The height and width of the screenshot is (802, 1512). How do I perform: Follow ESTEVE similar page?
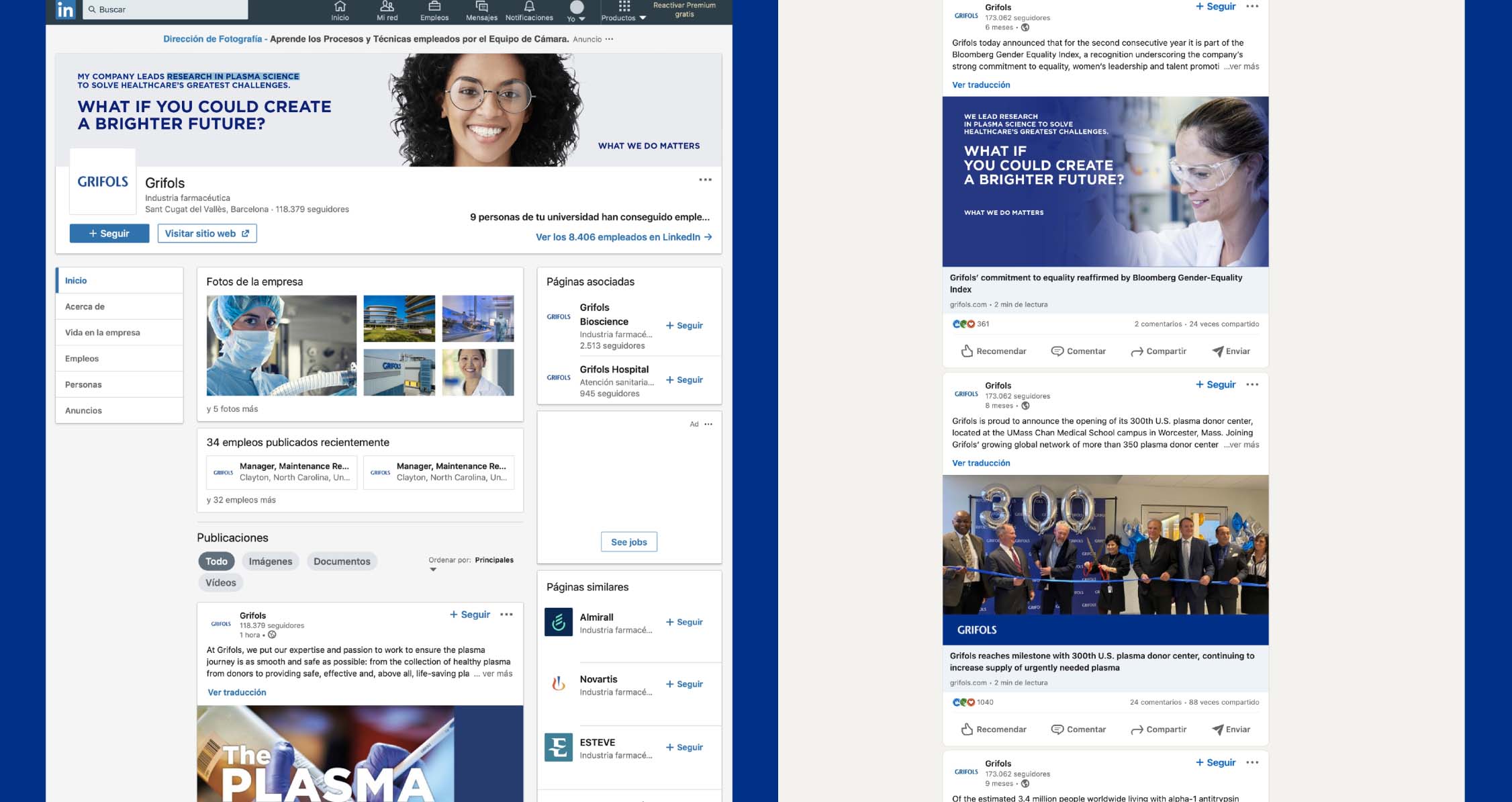click(x=684, y=747)
